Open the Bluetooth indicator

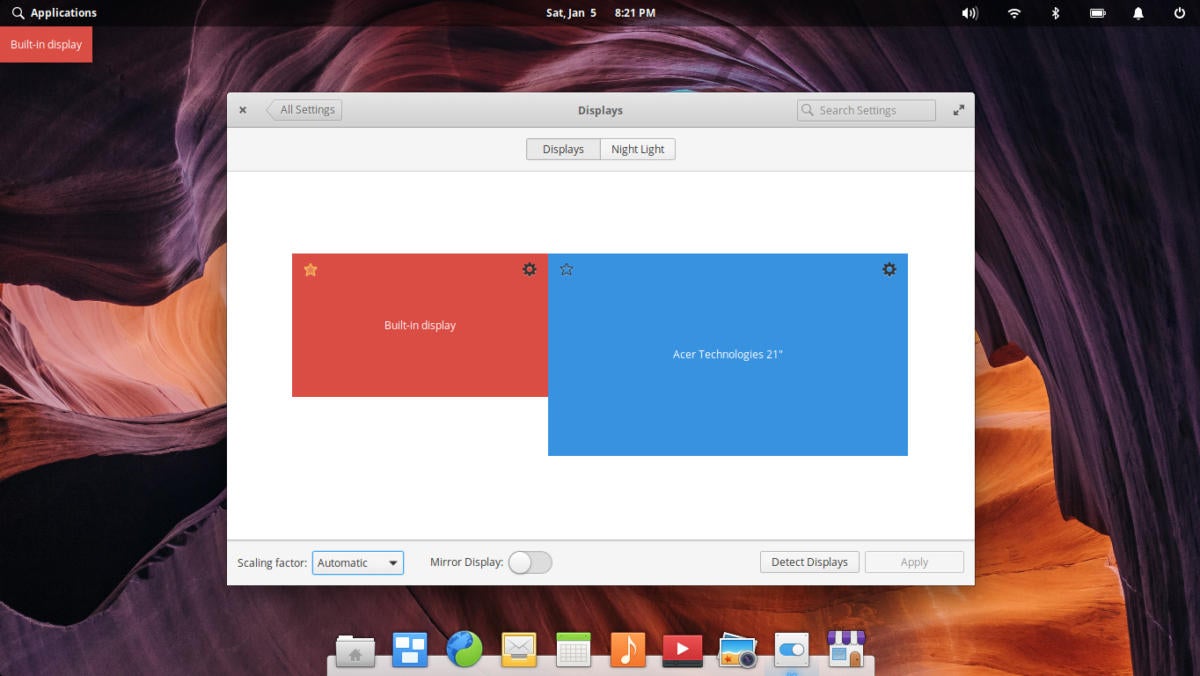1055,13
